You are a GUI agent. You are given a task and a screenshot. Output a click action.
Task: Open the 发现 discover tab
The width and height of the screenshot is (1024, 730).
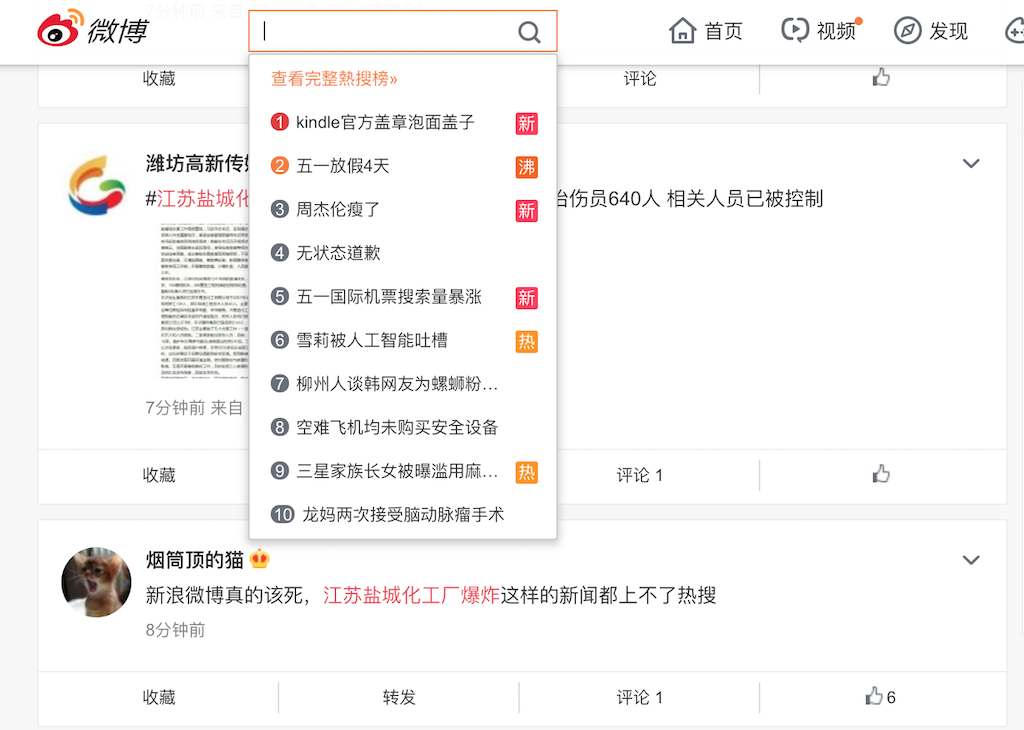pyautogui.click(x=931, y=31)
